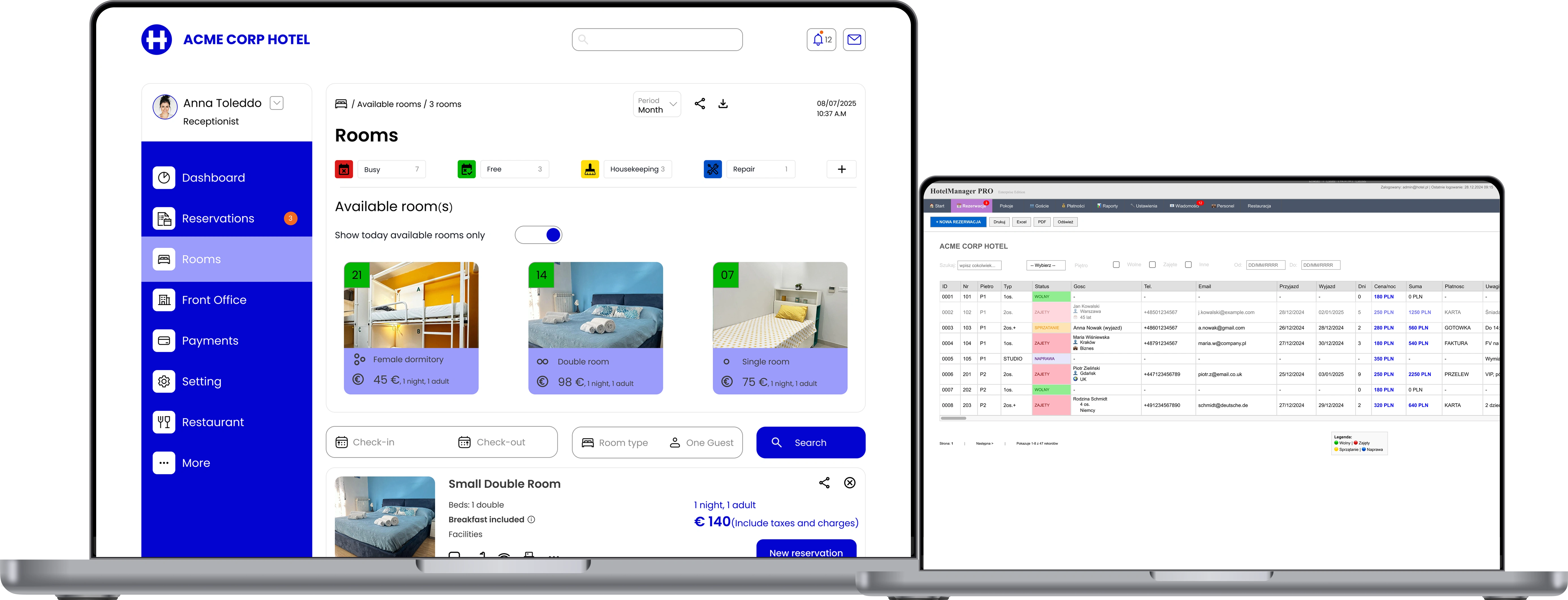This screenshot has height=600, width=1568.
Task: Open the Płatności tab in HotelManager PRO
Action: point(1073,206)
